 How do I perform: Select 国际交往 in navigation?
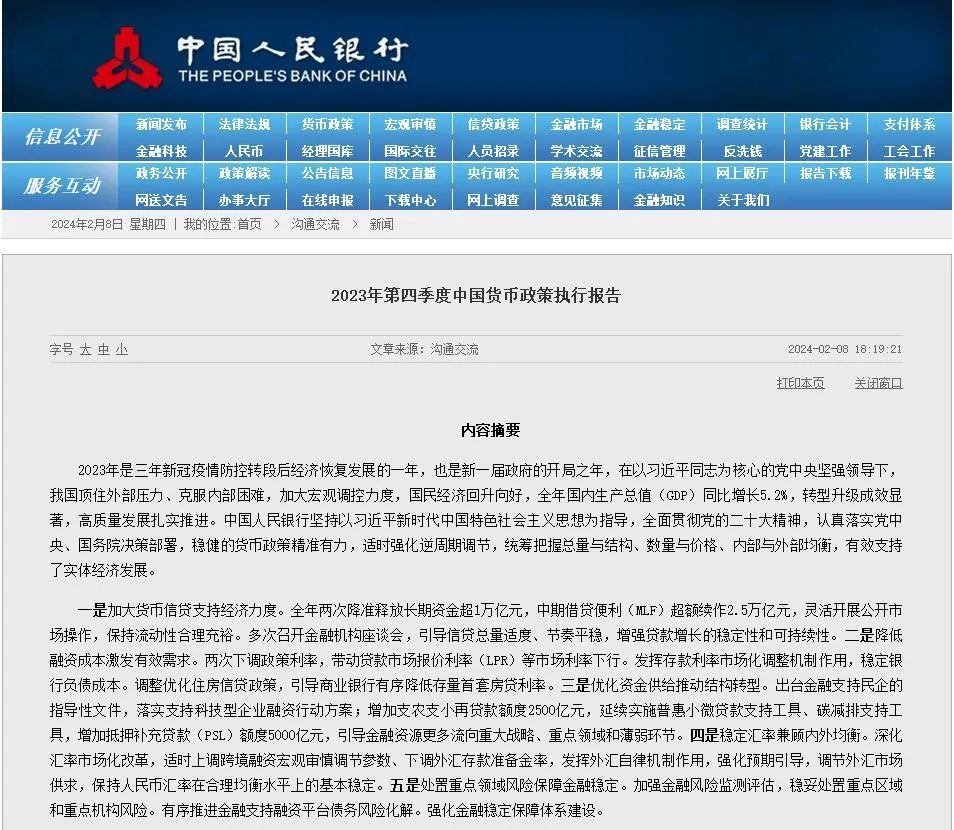click(410, 151)
